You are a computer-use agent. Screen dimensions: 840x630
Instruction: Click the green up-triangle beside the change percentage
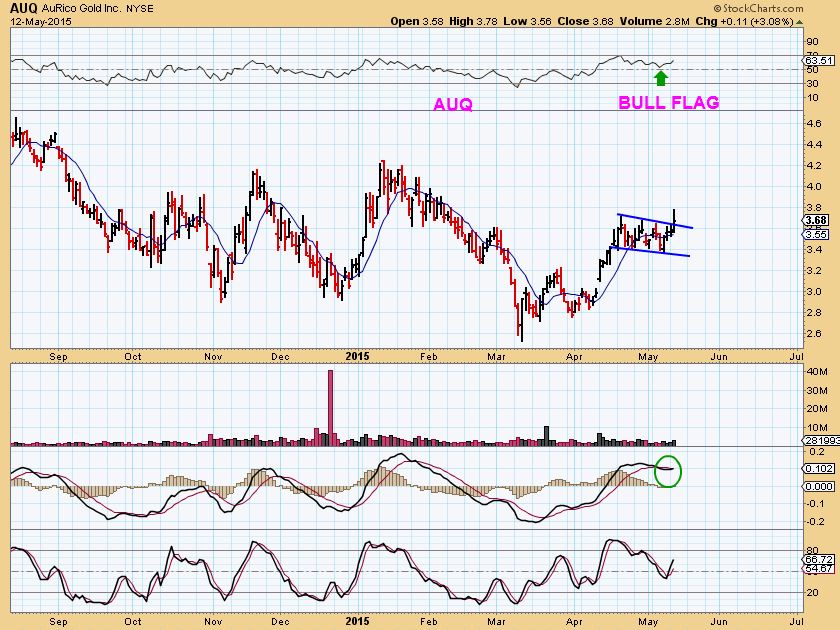799,22
